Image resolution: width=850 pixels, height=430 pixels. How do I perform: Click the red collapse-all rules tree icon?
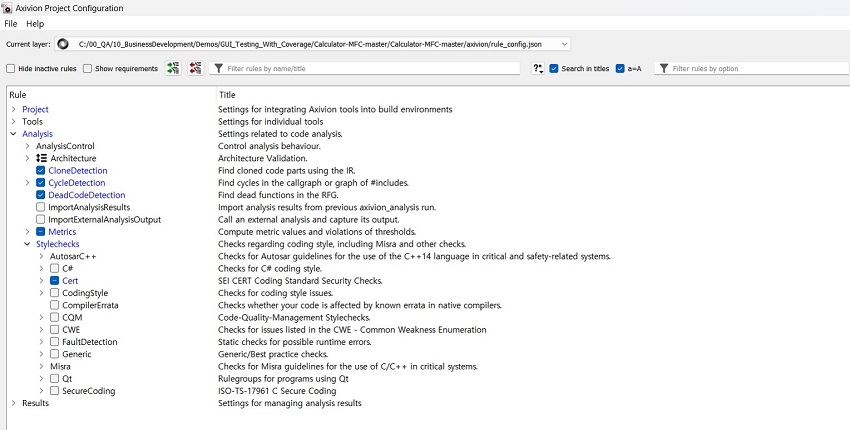point(195,68)
